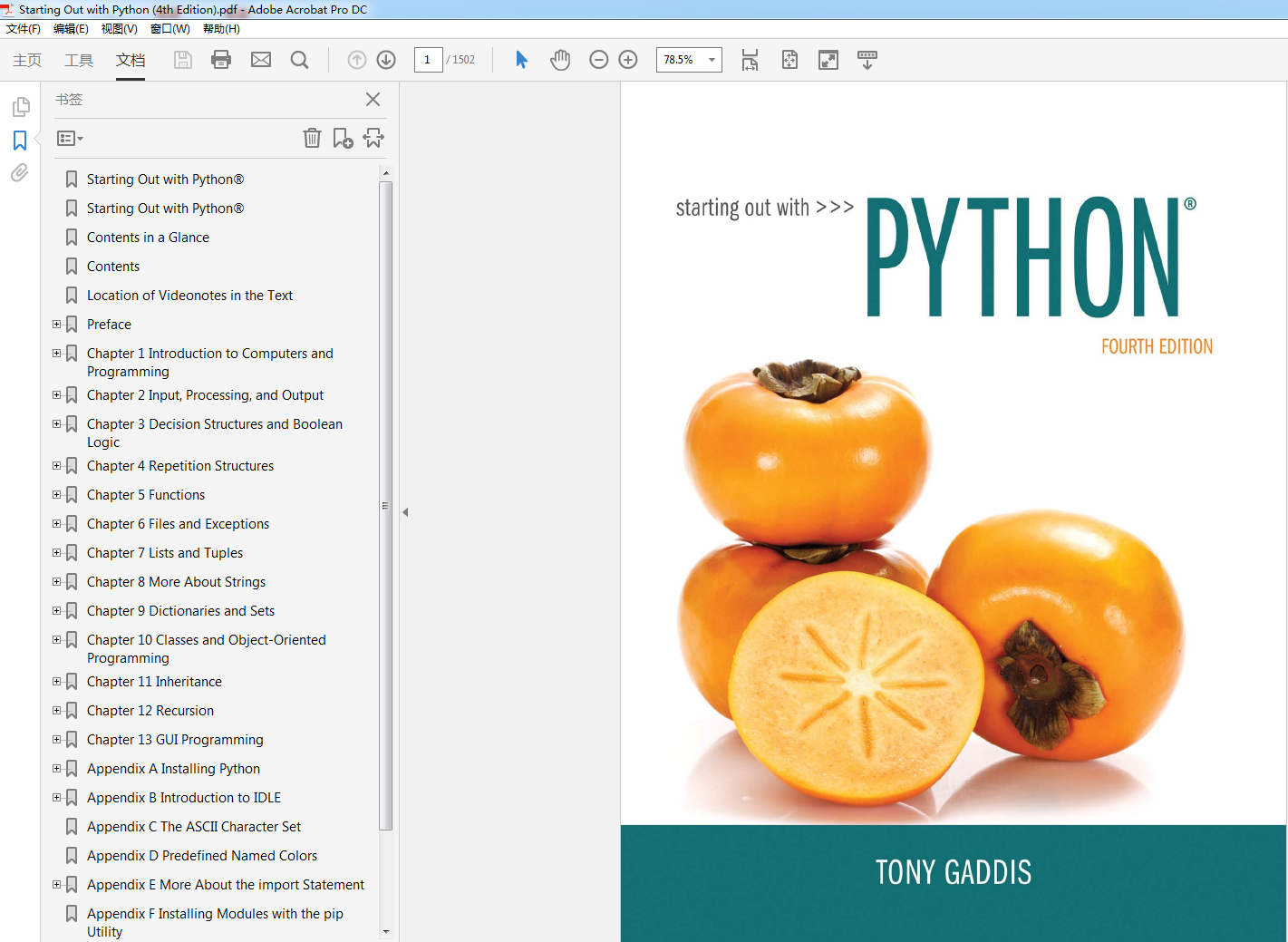Find current bookmark icon
The height and width of the screenshot is (942, 1288).
373,138
